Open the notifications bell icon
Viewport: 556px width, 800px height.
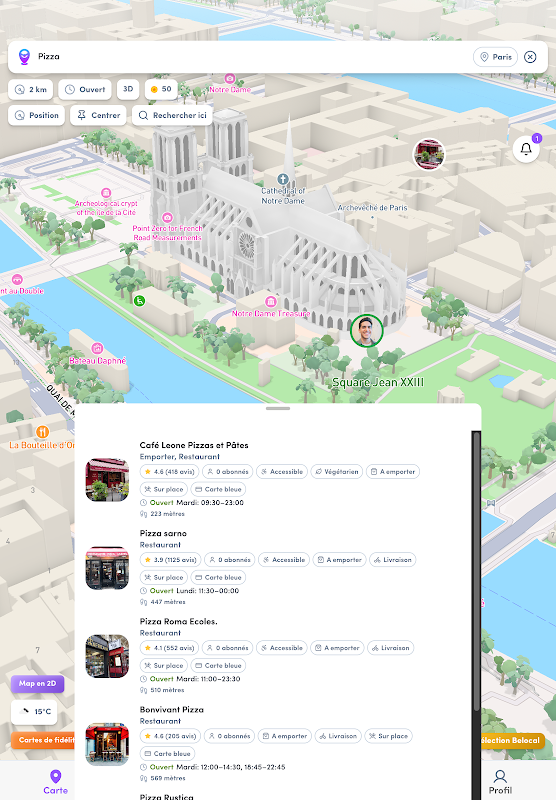pyautogui.click(x=526, y=149)
